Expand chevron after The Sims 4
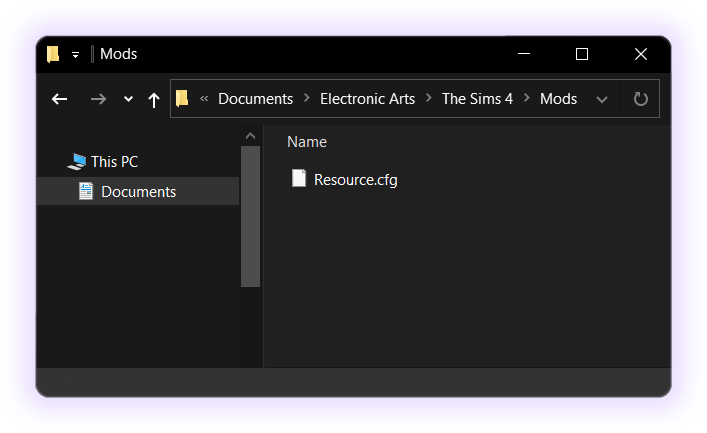Screen dimensions: 707x433 click(x=527, y=98)
